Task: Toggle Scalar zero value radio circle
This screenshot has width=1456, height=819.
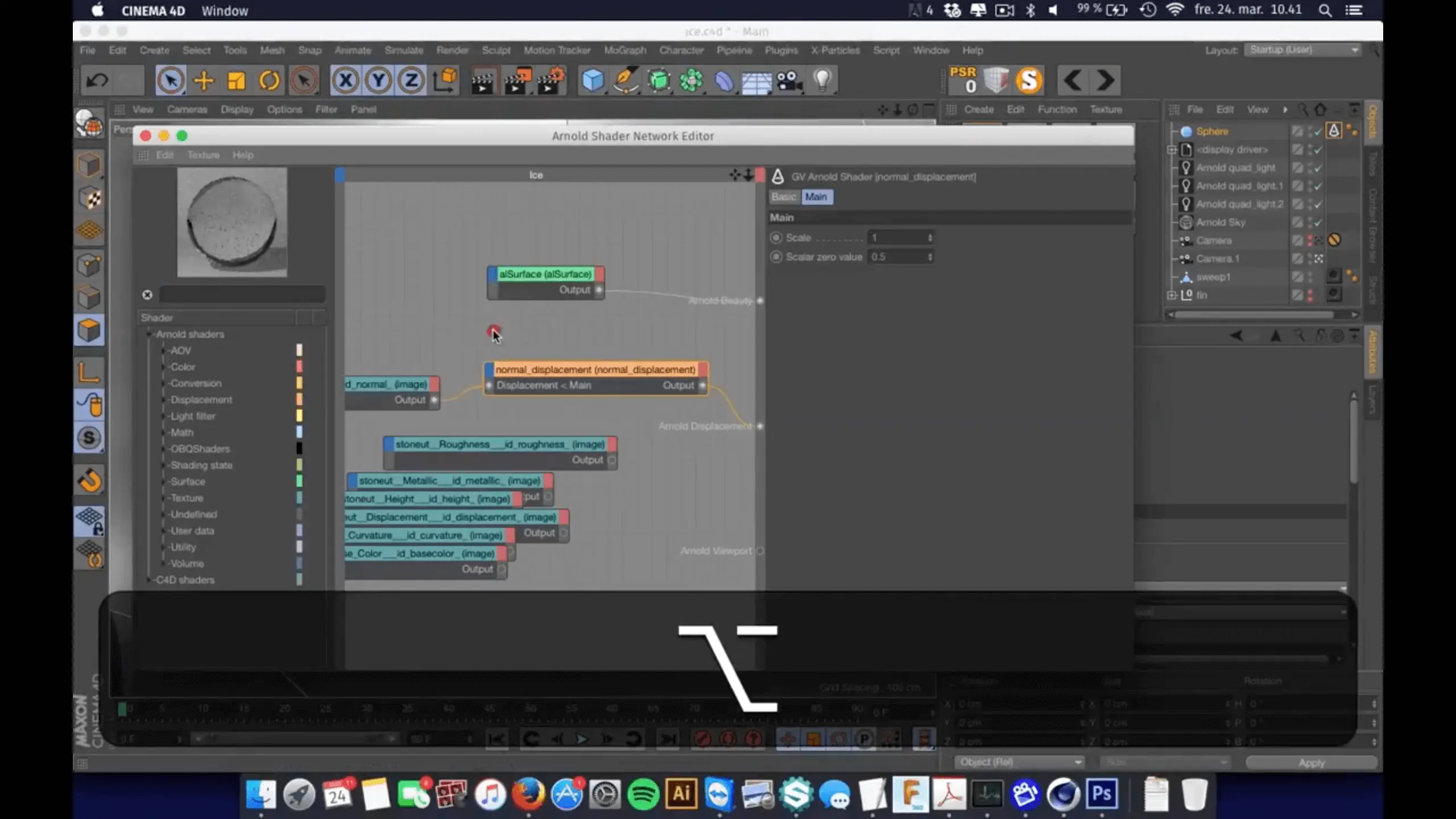Action: pos(776,257)
